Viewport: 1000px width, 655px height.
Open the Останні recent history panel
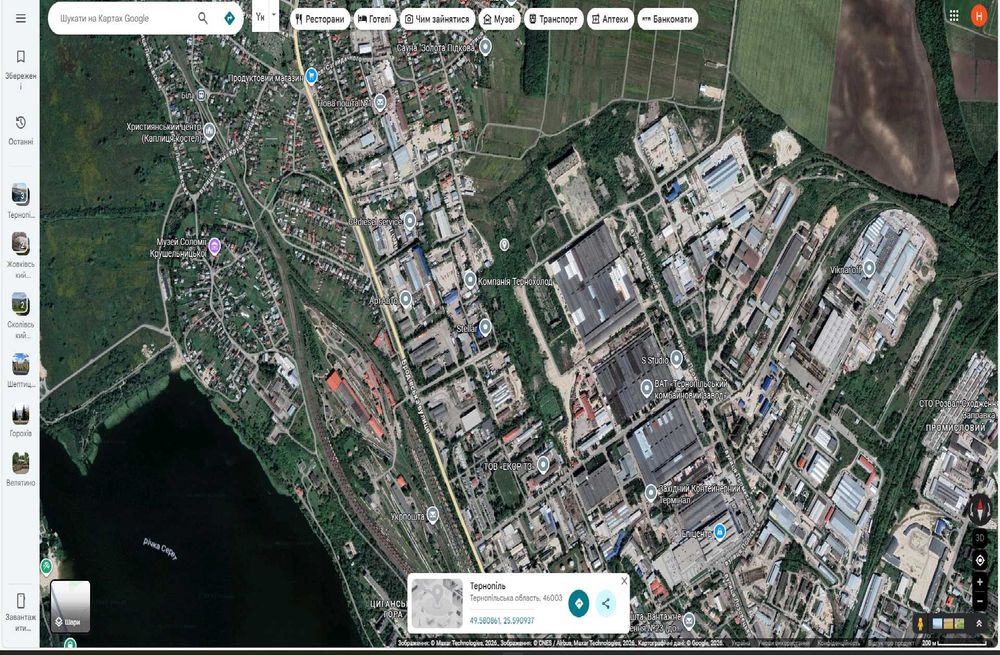click(x=20, y=130)
